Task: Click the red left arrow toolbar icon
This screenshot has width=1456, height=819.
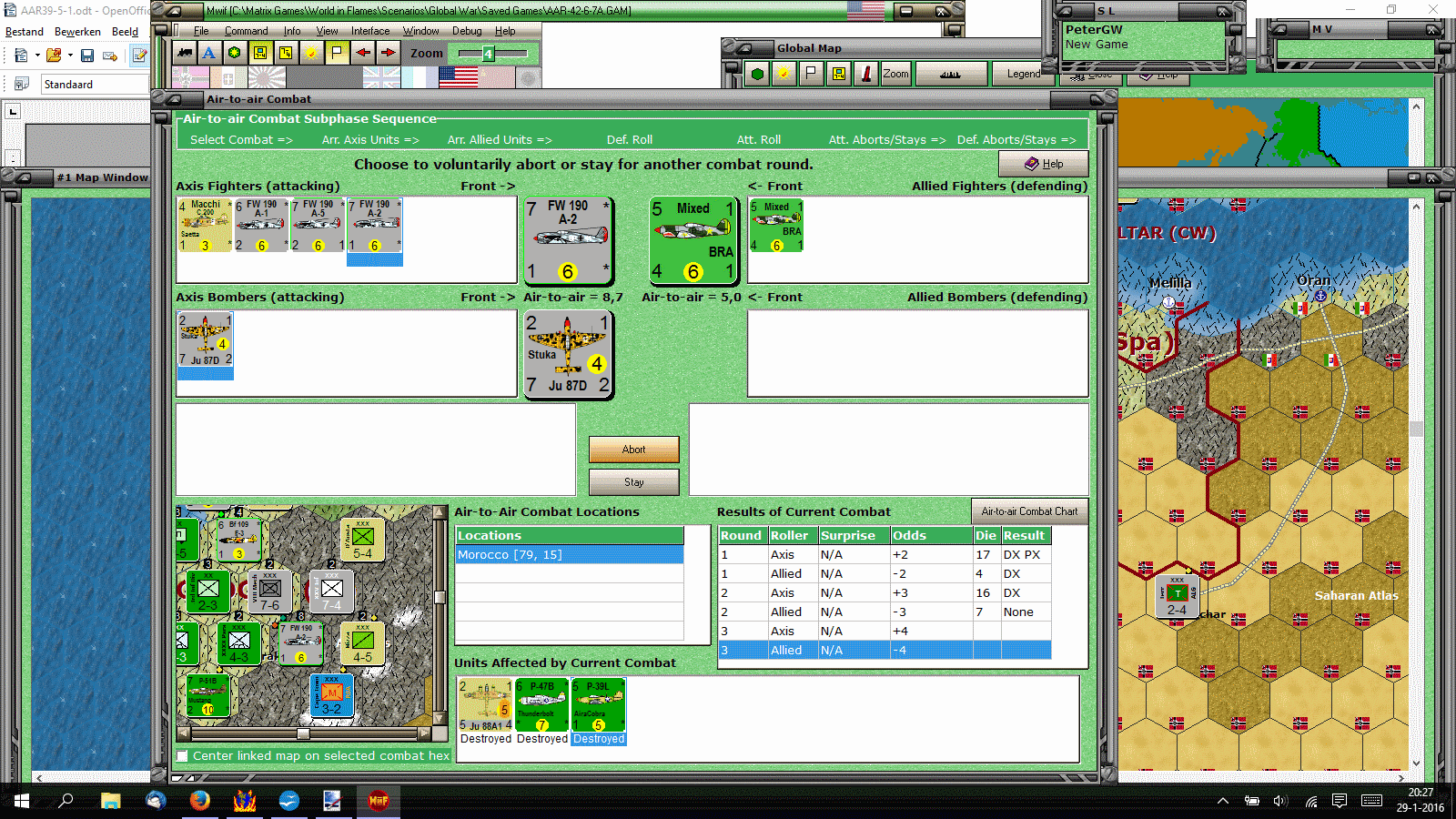Action: point(362,53)
